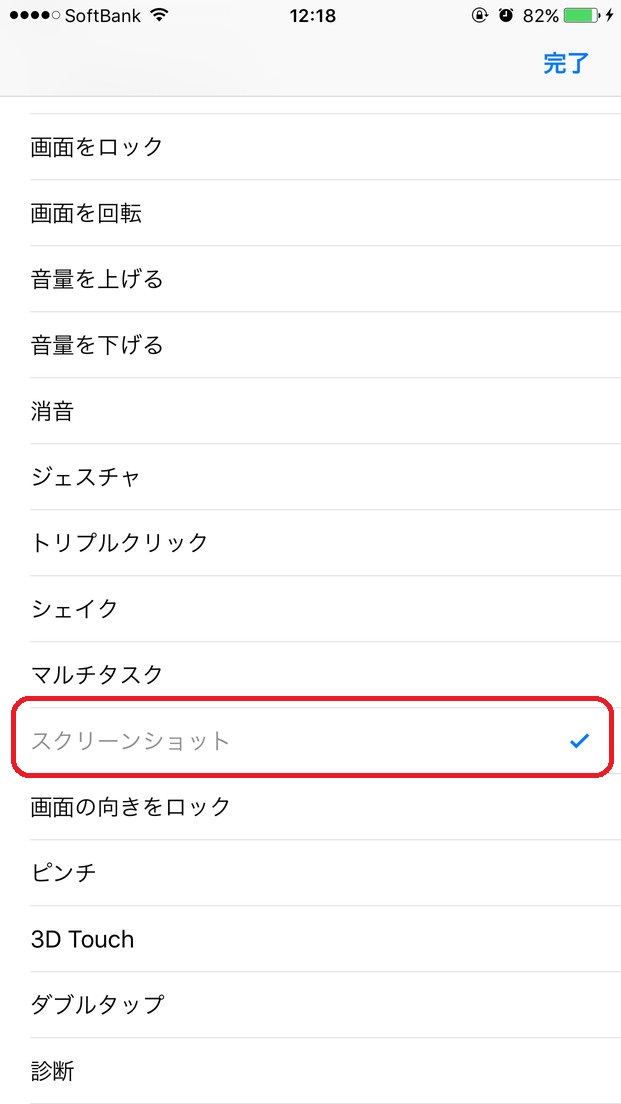Choose 音量を下げる from the list
Image resolution: width=621 pixels, height=1104 pixels.
tap(310, 345)
